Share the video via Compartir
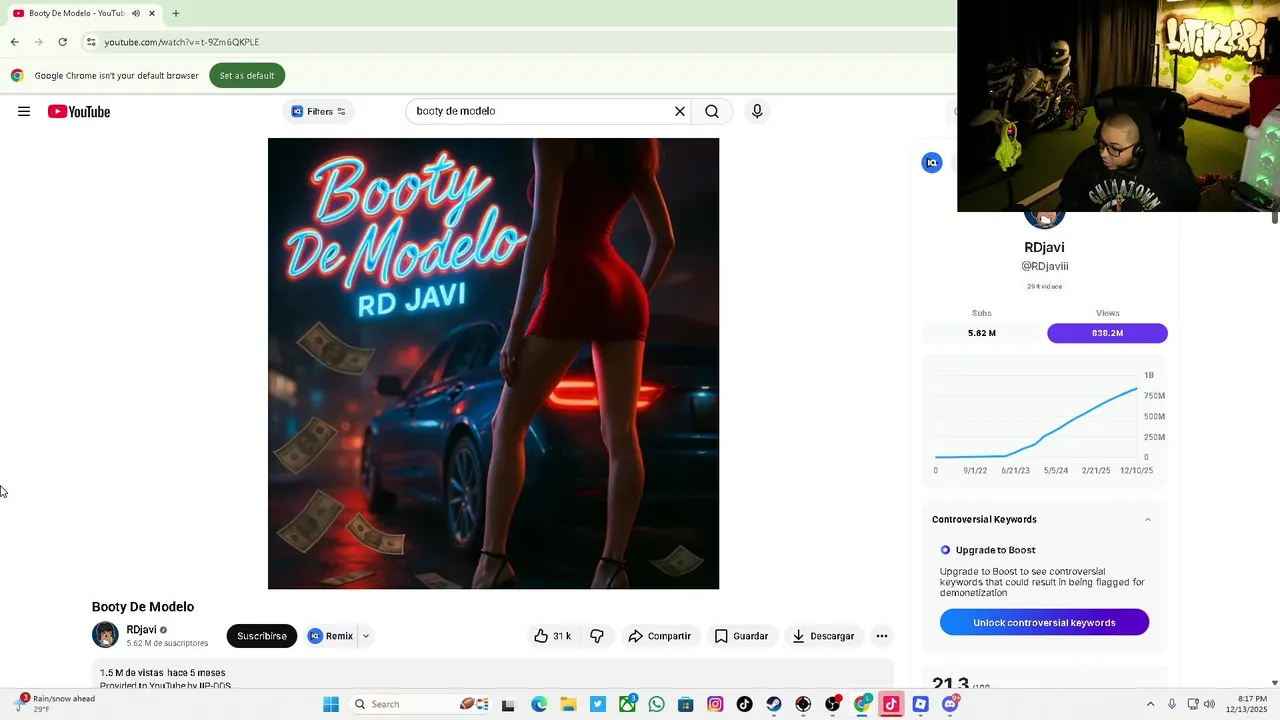Image resolution: width=1280 pixels, height=720 pixels. pyautogui.click(x=660, y=636)
